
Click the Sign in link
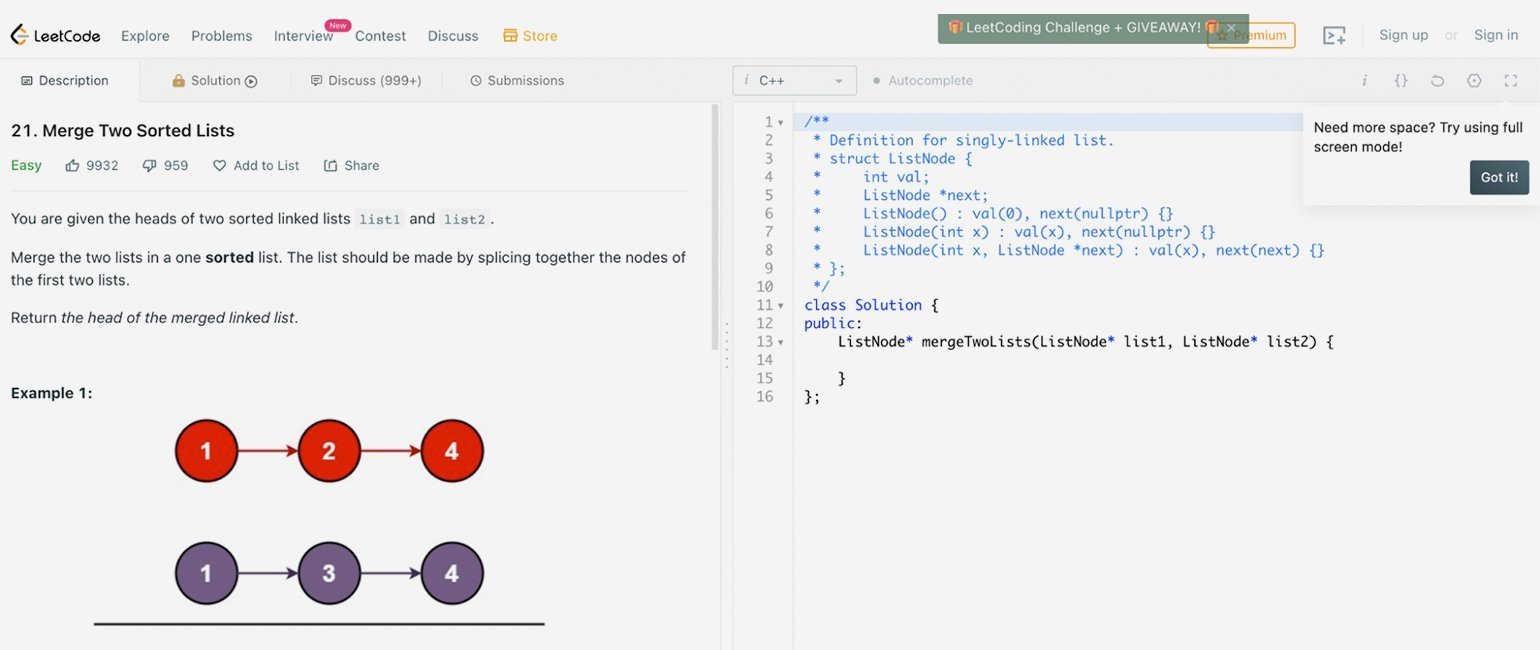click(x=1496, y=35)
